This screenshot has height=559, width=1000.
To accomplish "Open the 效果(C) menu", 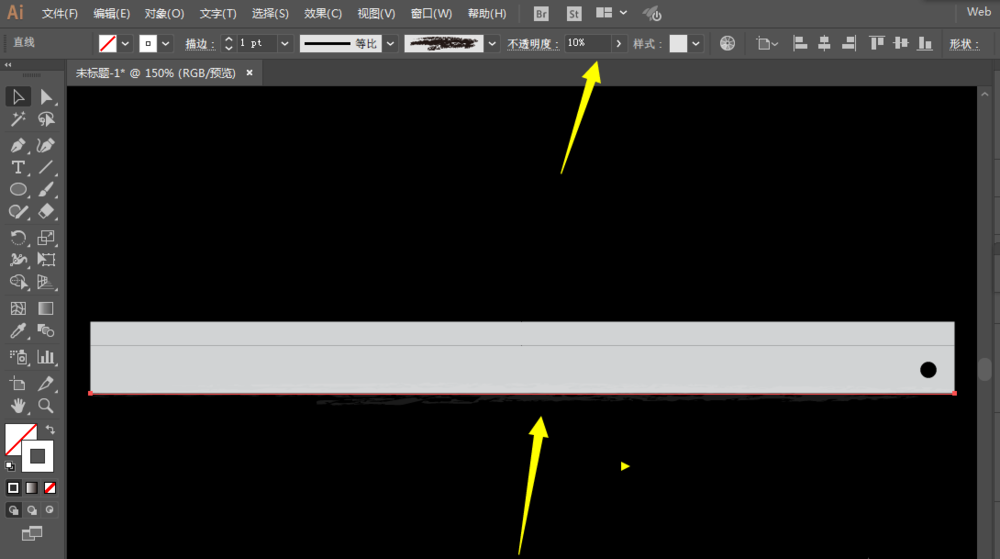I will pos(323,13).
